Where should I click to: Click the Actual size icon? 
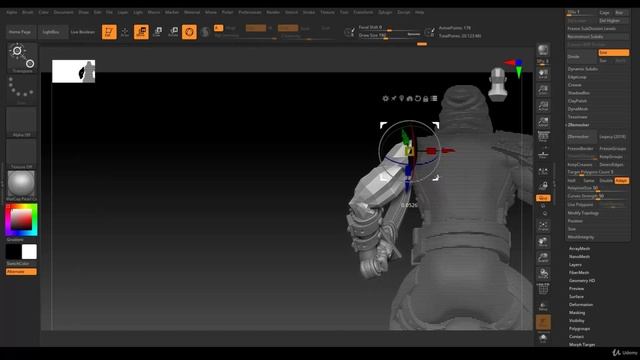(543, 106)
